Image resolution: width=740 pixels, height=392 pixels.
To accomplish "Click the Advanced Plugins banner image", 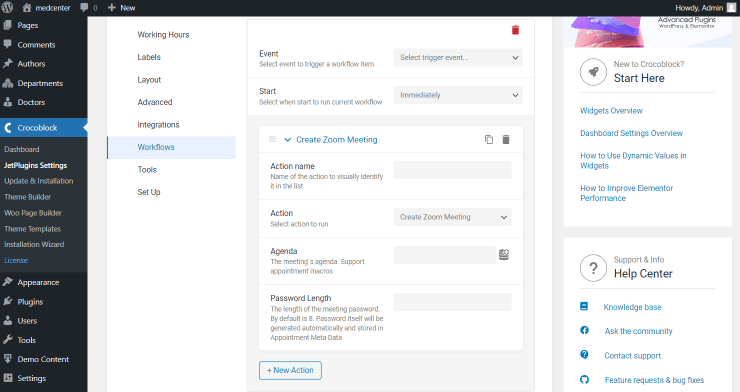I will tap(648, 32).
